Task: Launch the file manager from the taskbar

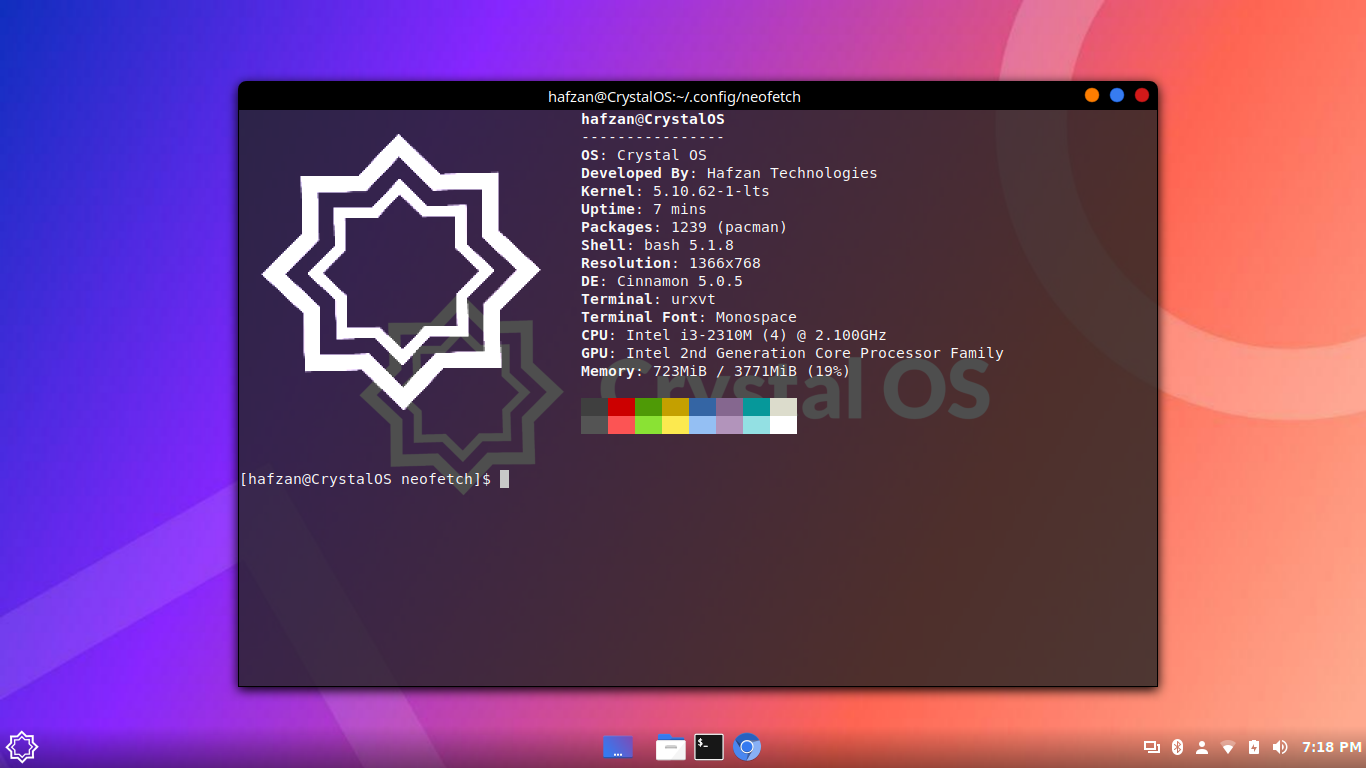Action: coord(671,747)
